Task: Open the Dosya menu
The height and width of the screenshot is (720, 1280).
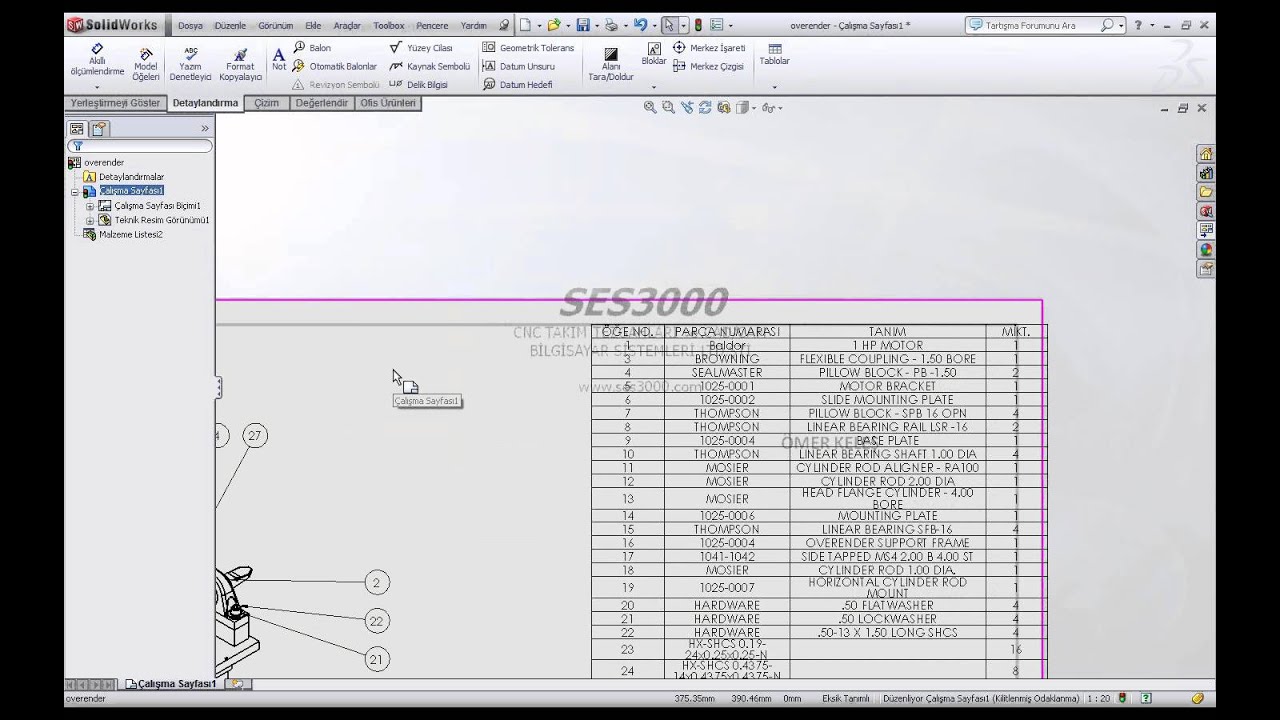Action: click(190, 26)
